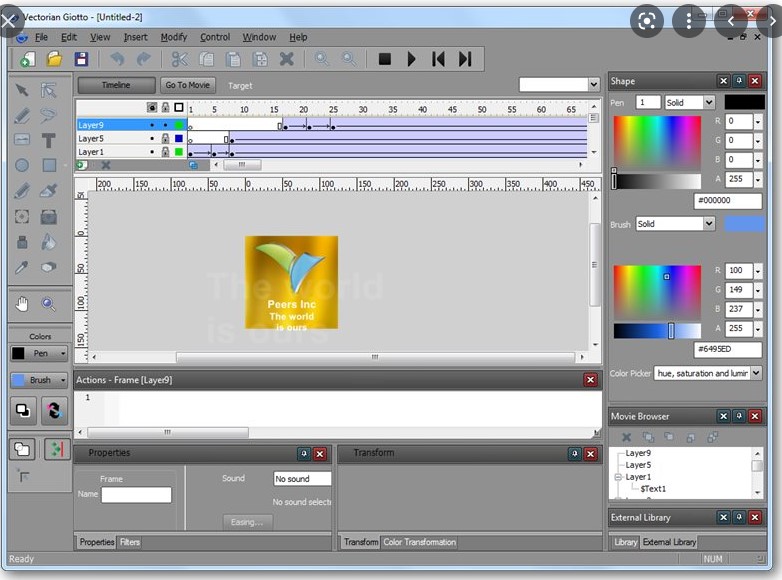
Task: Toggle outline color box for Layer5
Action: (x=179, y=138)
